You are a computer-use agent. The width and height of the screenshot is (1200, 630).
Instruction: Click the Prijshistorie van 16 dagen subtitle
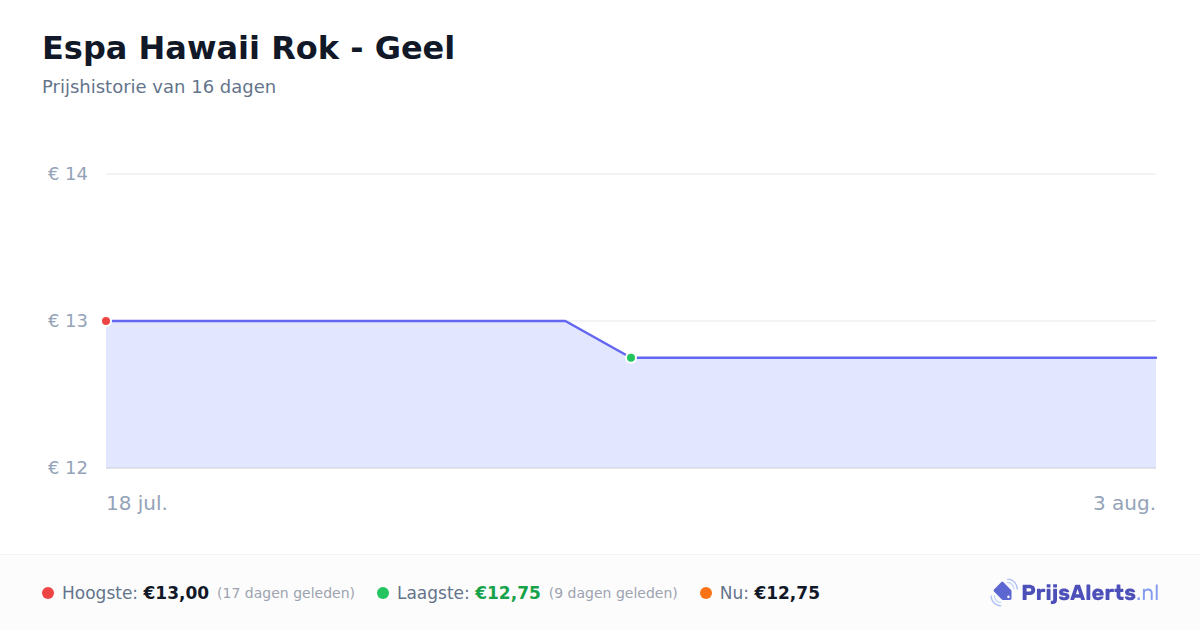pyautogui.click(x=159, y=87)
